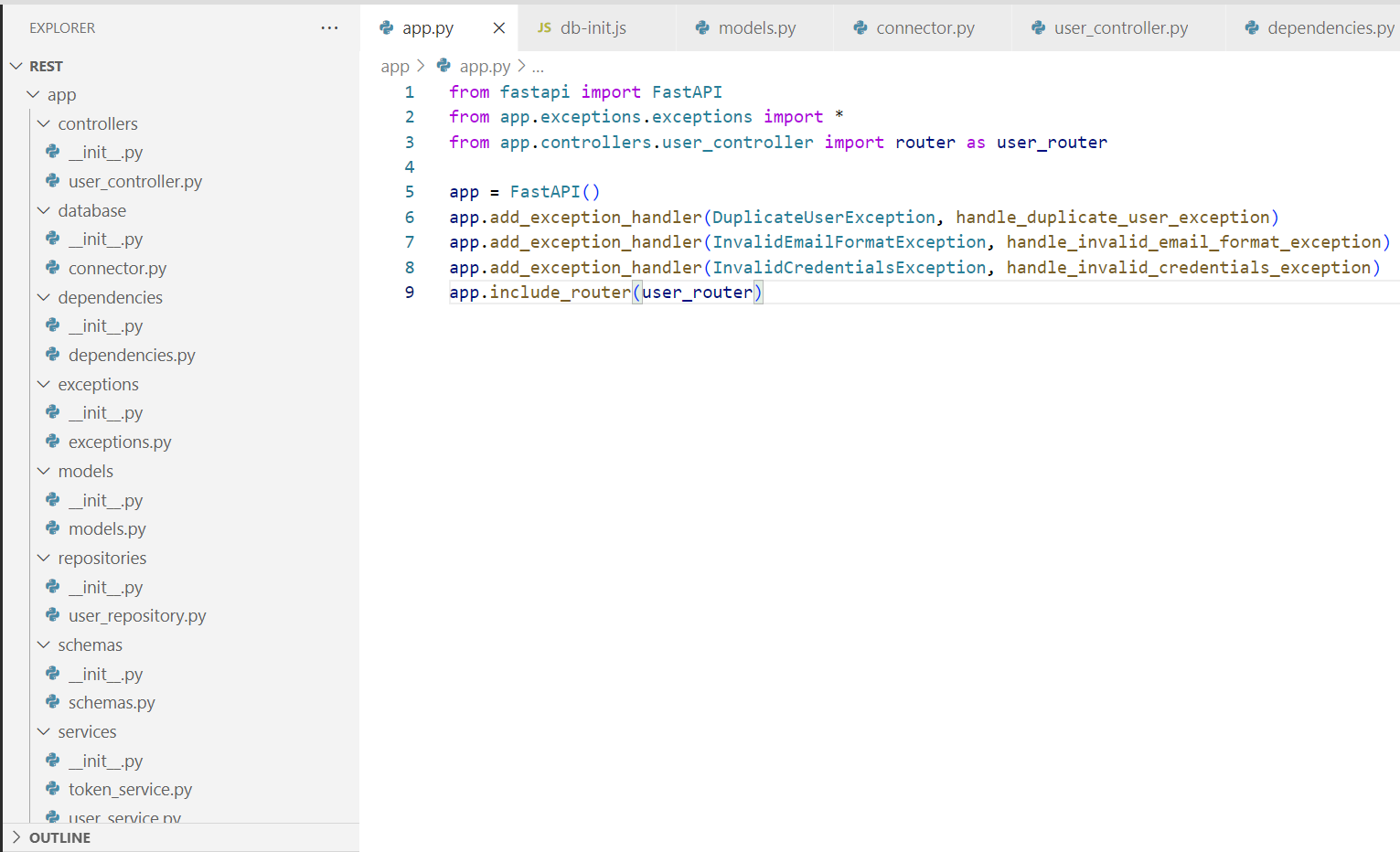Image resolution: width=1400 pixels, height=852 pixels.
Task: Click 'DuplicateUserException' on line 6
Action: click(824, 217)
